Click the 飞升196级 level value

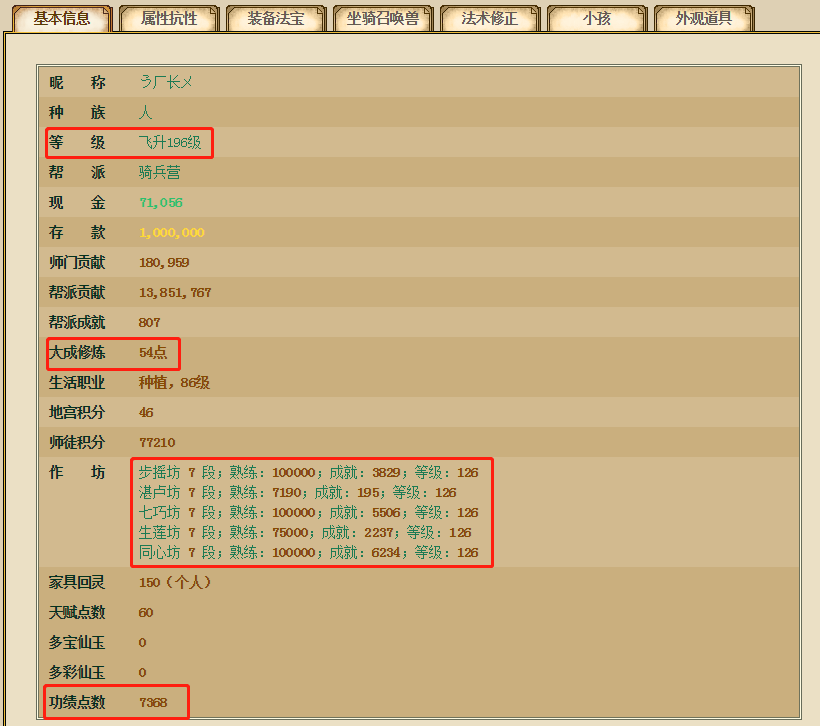click(x=170, y=143)
